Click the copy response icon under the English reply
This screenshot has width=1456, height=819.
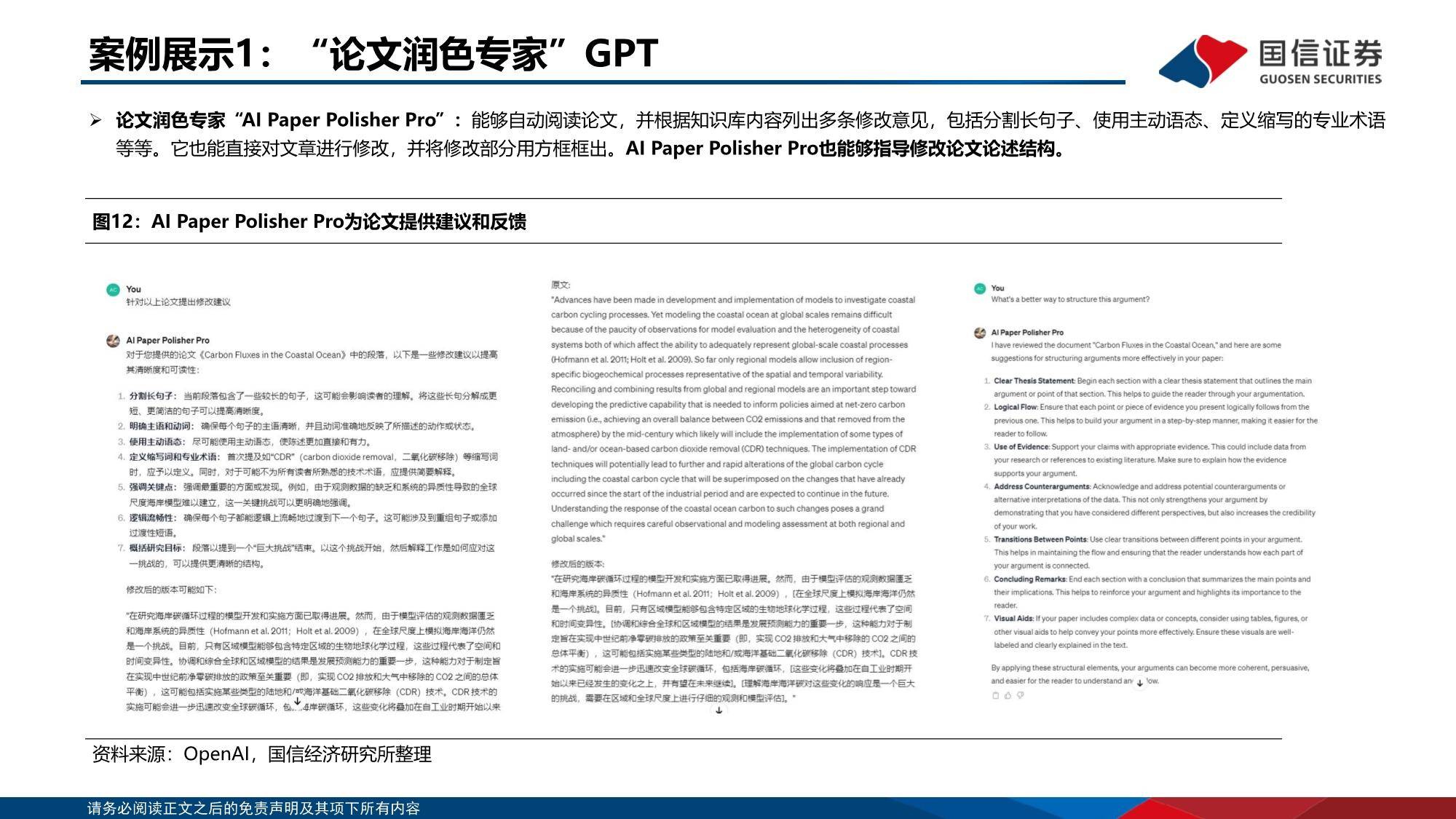tap(996, 695)
